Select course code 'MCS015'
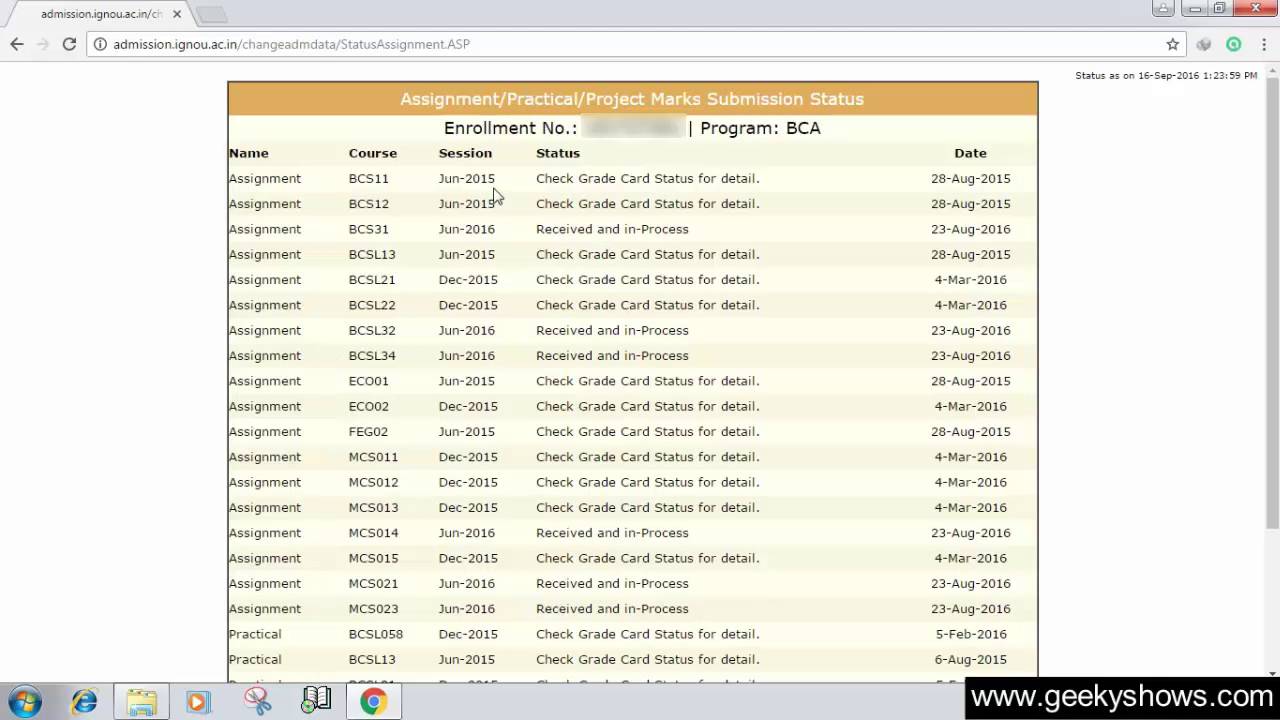Image resolution: width=1280 pixels, height=720 pixels. point(373,558)
